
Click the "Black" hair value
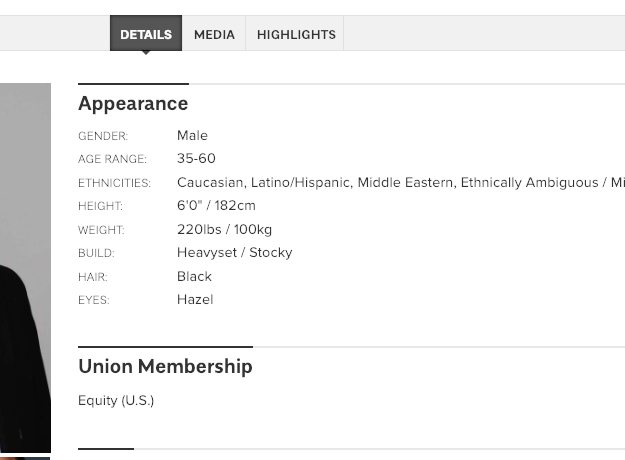click(x=194, y=277)
